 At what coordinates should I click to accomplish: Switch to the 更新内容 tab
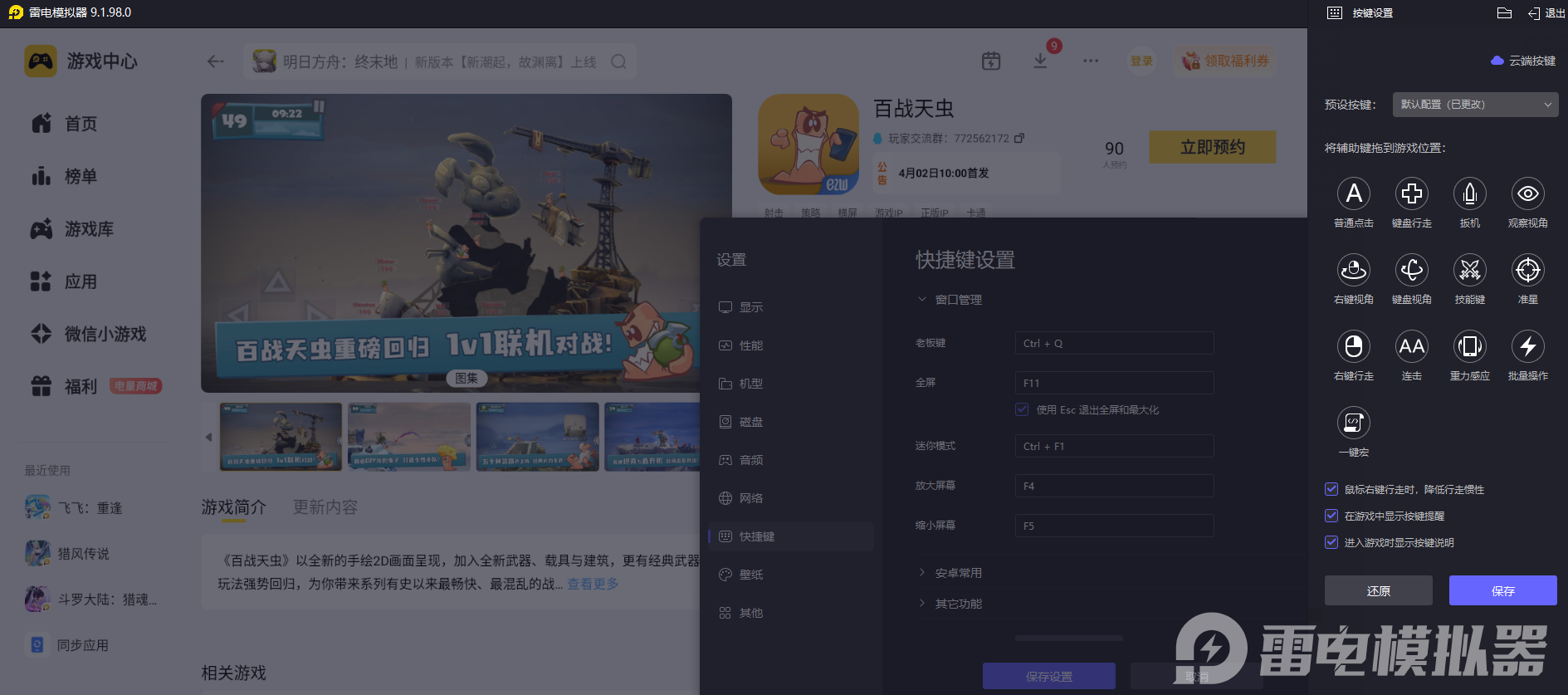coord(325,507)
